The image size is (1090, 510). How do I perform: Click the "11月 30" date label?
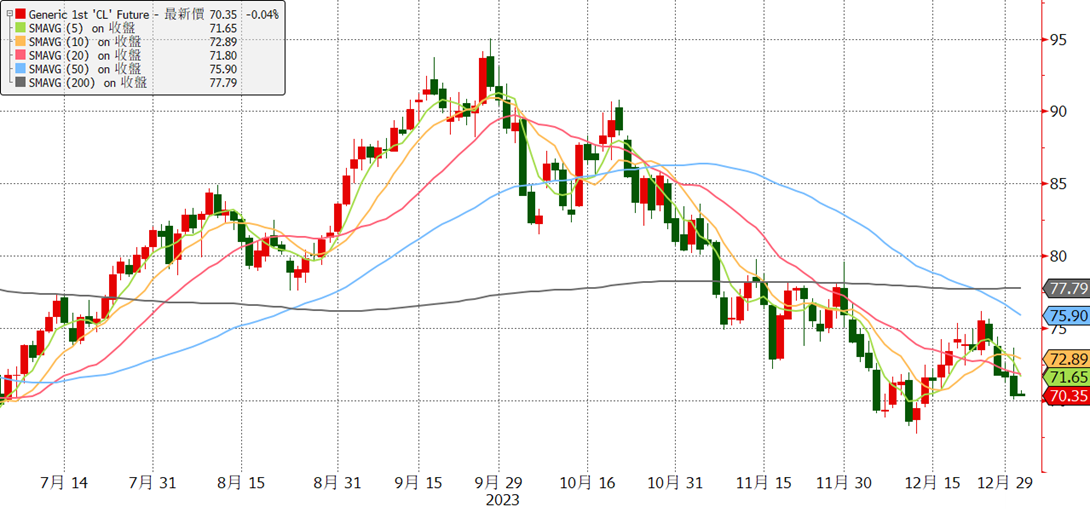pyautogui.click(x=844, y=481)
